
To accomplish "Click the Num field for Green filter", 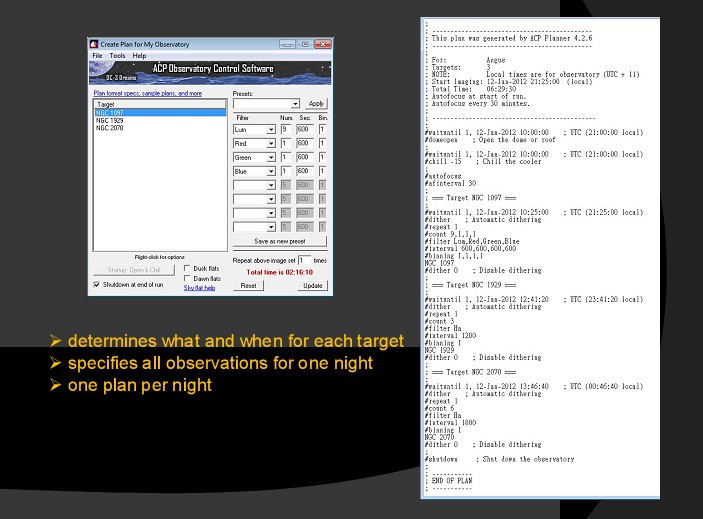I will point(286,157).
